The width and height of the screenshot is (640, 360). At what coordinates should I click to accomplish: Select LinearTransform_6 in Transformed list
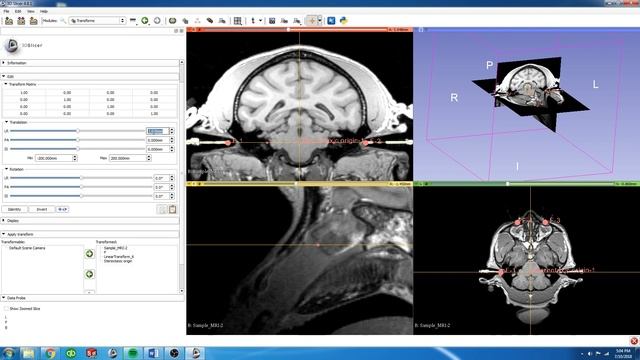119,257
